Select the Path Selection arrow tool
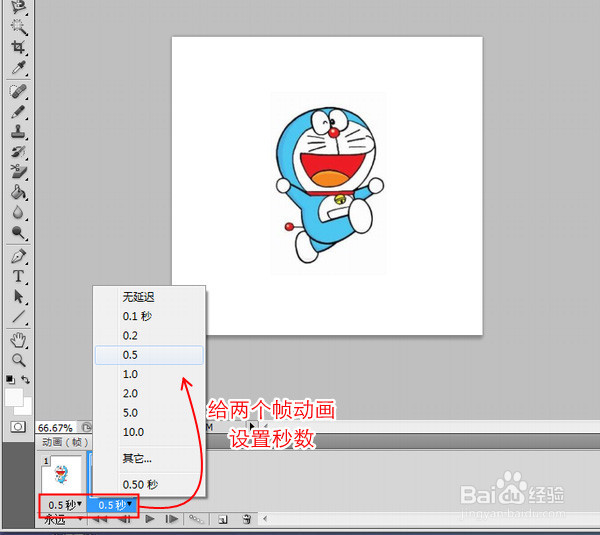 (18, 296)
